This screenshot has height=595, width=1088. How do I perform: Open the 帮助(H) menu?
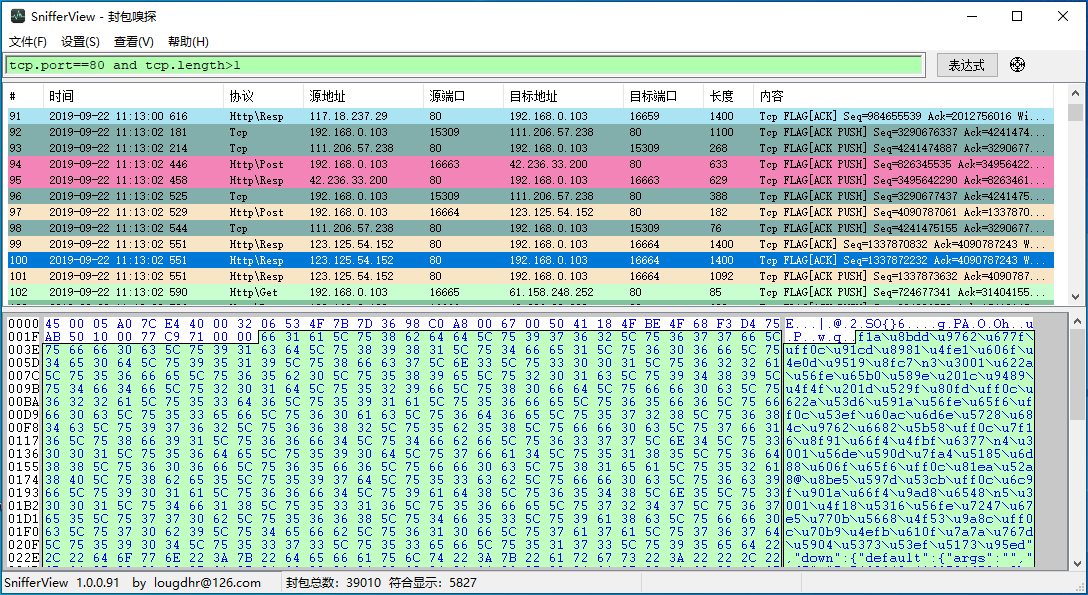click(x=188, y=42)
